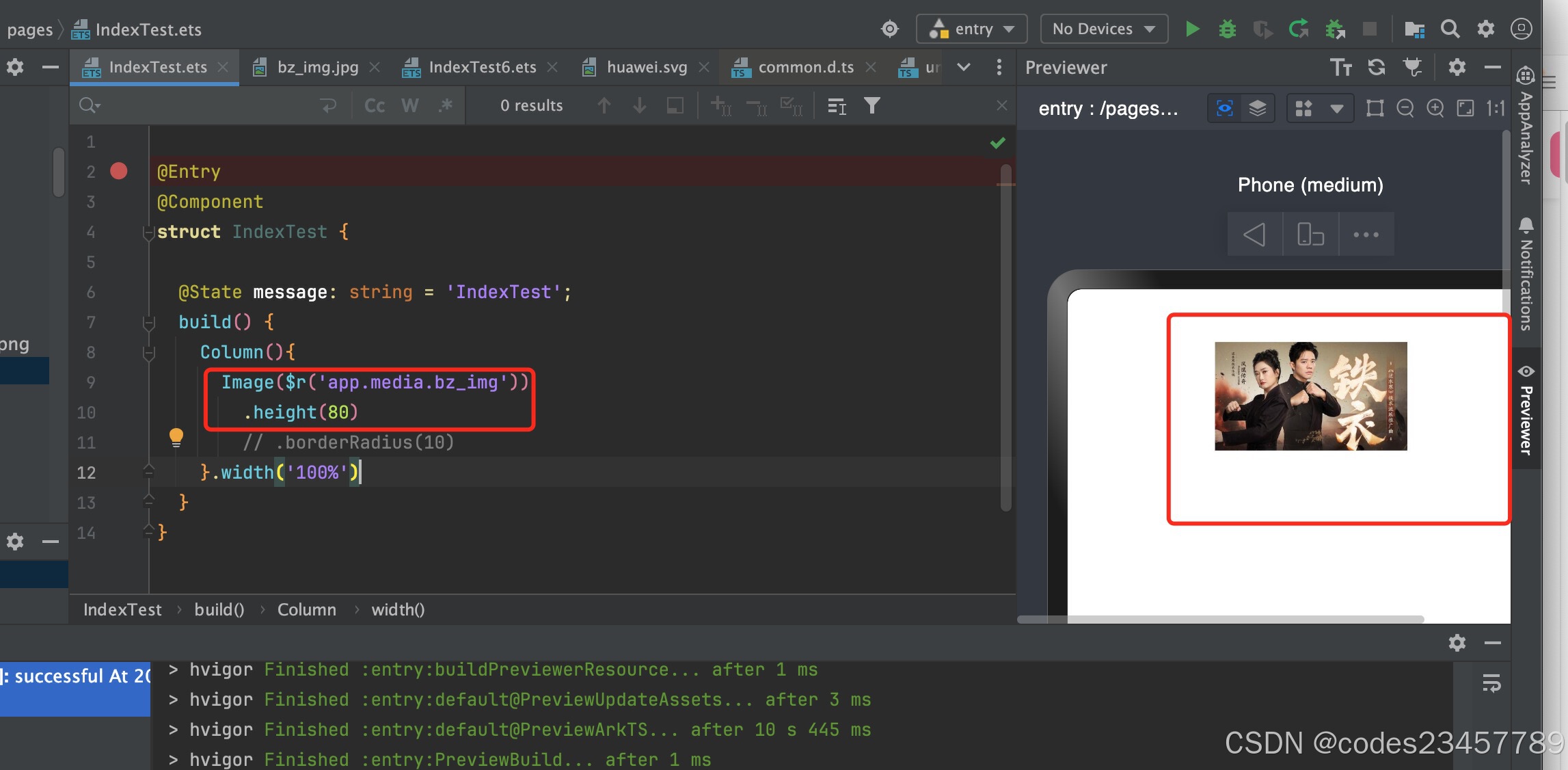Click the build() breadcrumb item

pos(219,609)
